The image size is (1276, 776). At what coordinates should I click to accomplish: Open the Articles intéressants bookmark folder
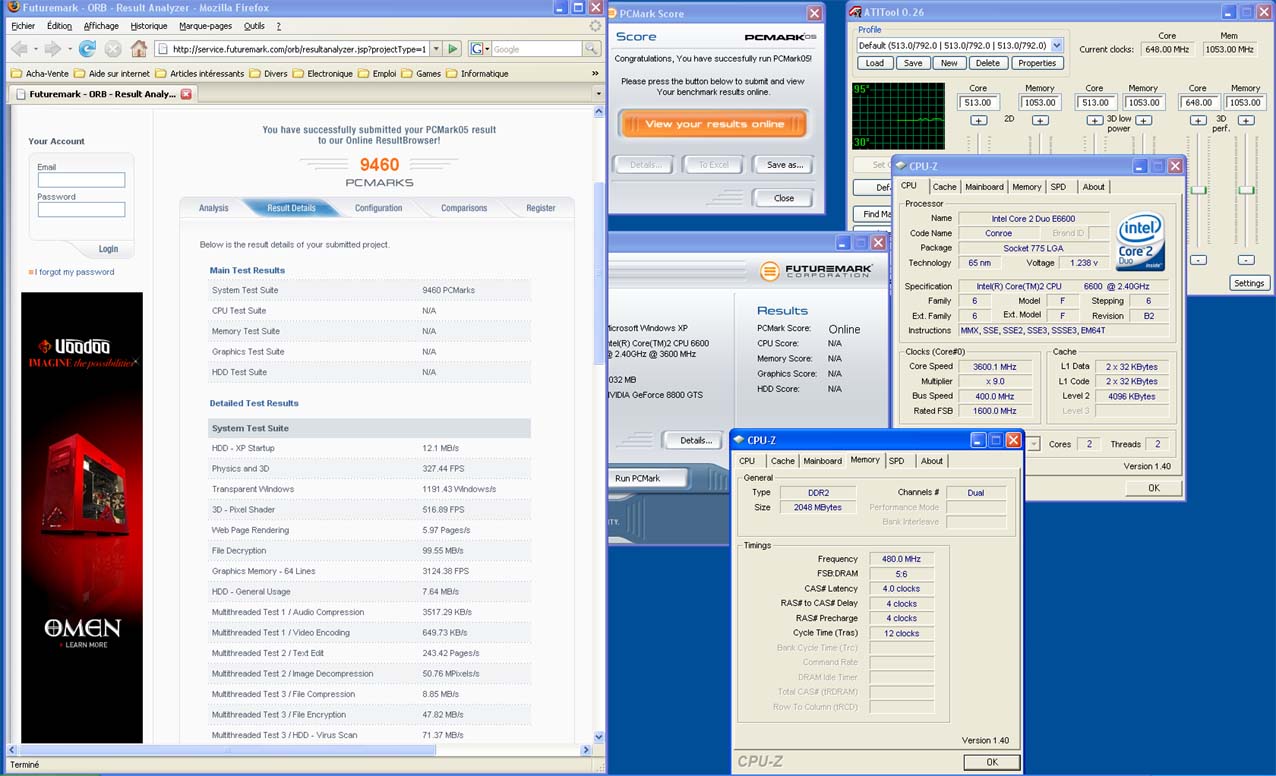click(200, 73)
